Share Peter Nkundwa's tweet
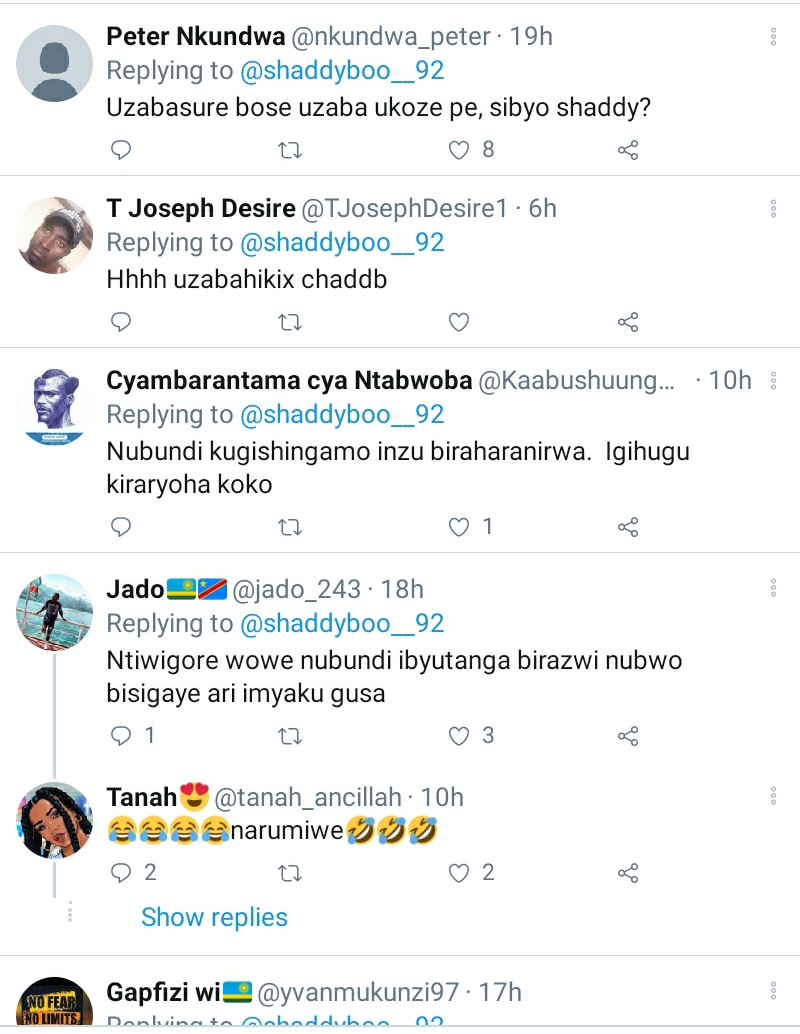This screenshot has height=1034, width=800. [628, 150]
